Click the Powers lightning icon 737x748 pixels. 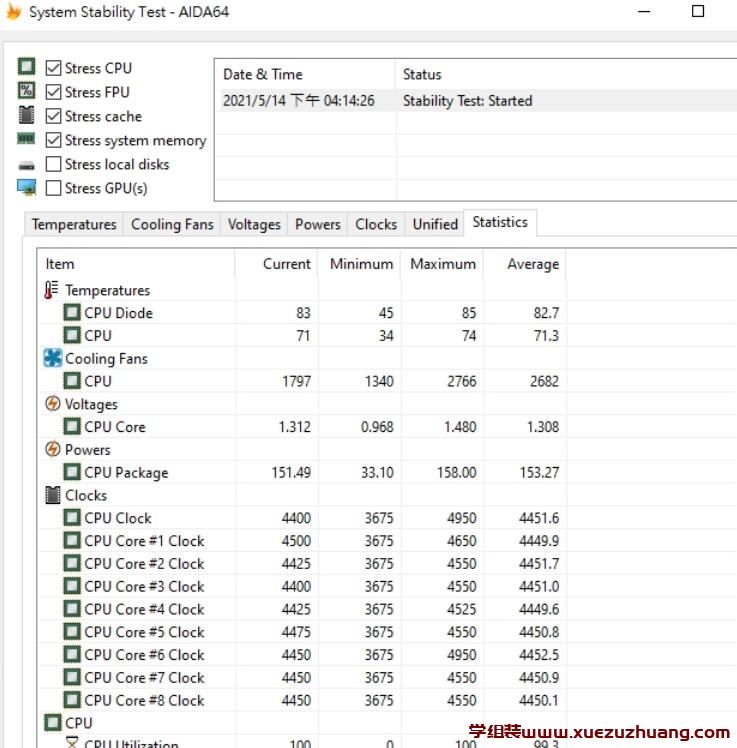(x=52, y=449)
